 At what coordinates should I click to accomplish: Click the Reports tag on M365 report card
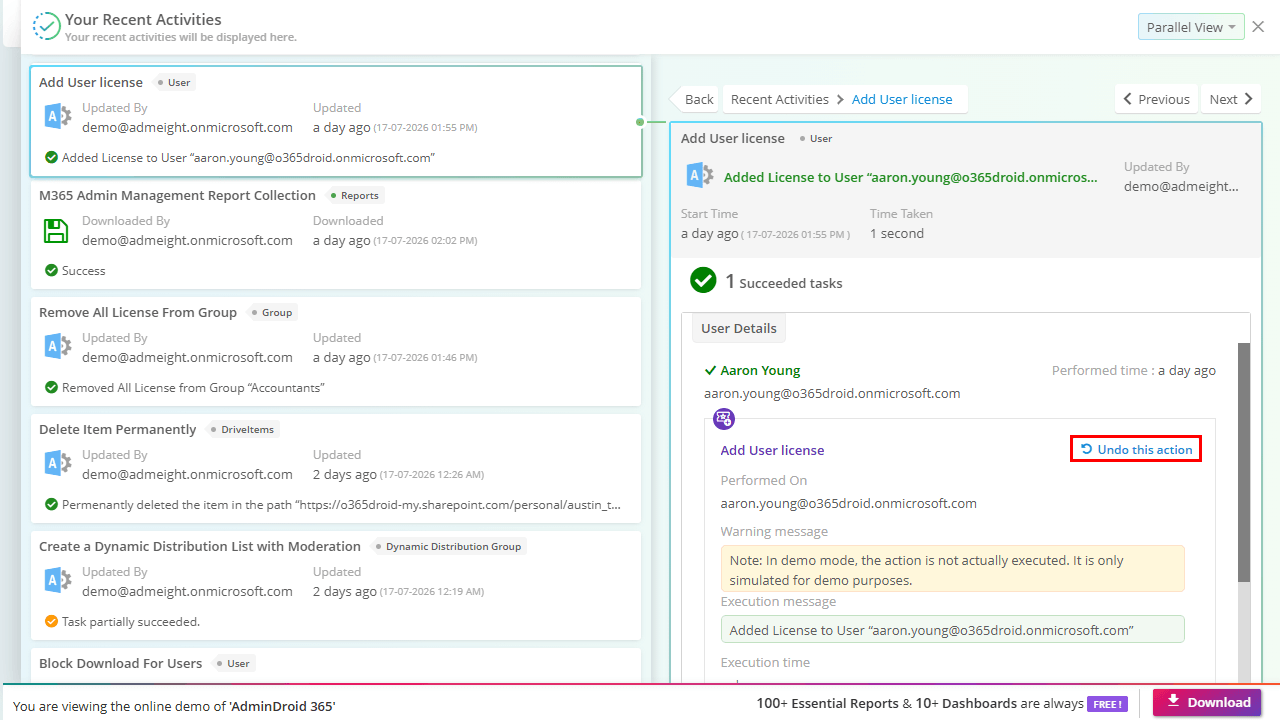[356, 195]
